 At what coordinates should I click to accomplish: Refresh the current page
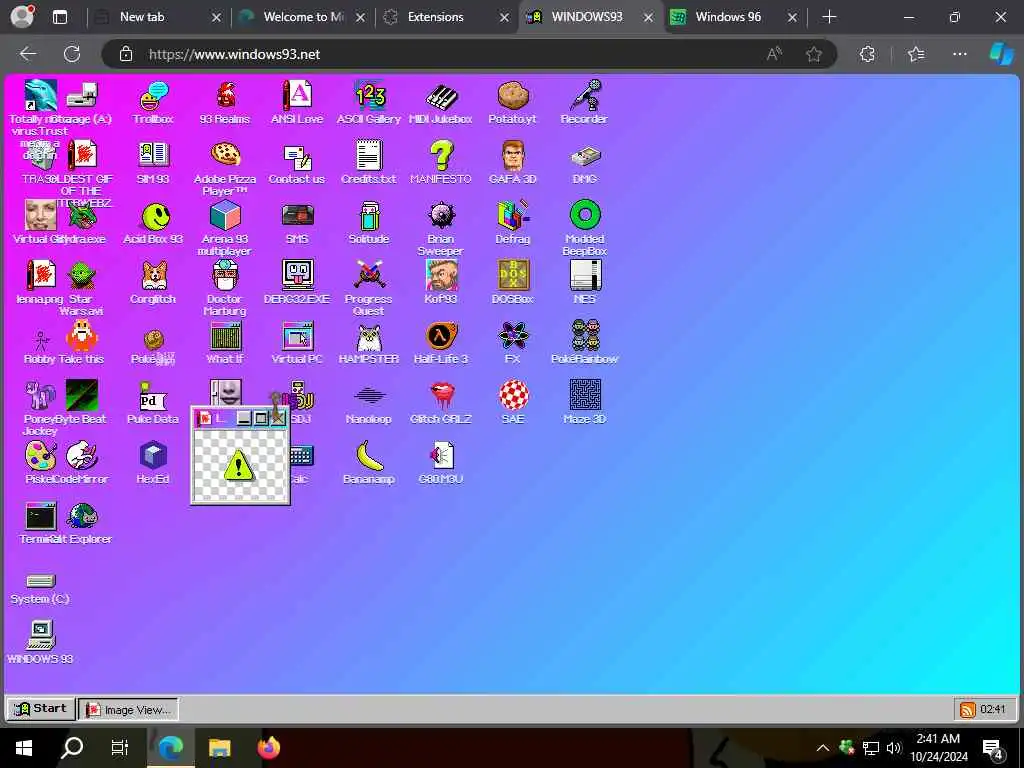click(72, 54)
